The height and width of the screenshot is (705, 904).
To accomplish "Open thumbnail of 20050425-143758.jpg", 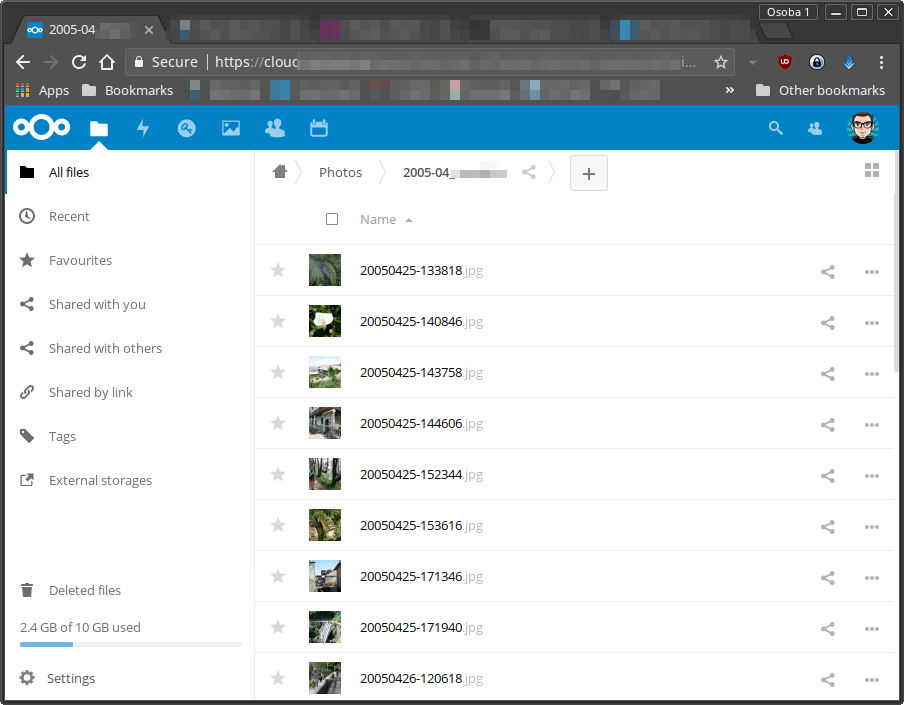I will pos(324,372).
